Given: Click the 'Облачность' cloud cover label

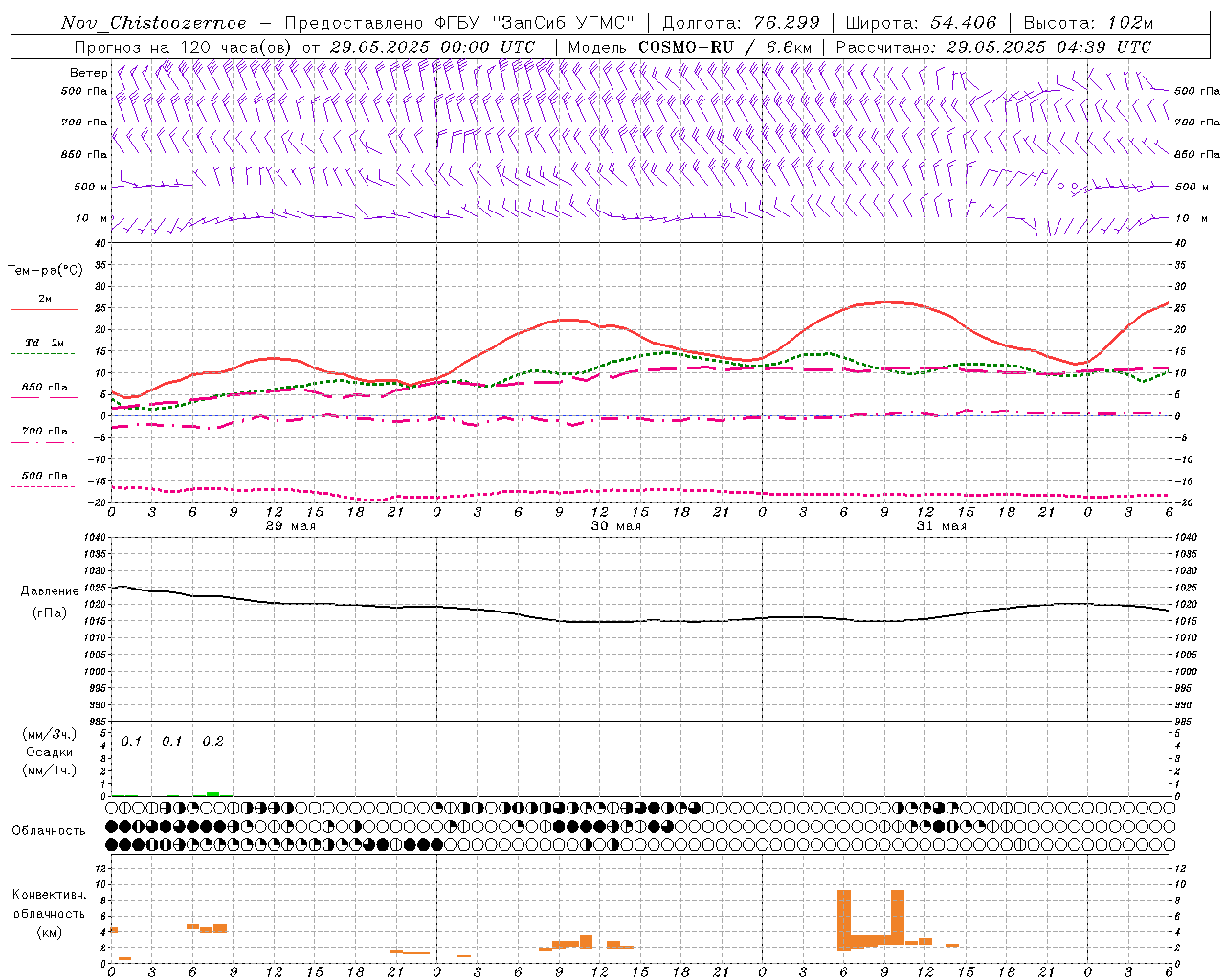Looking at the screenshot, I should pos(49,830).
